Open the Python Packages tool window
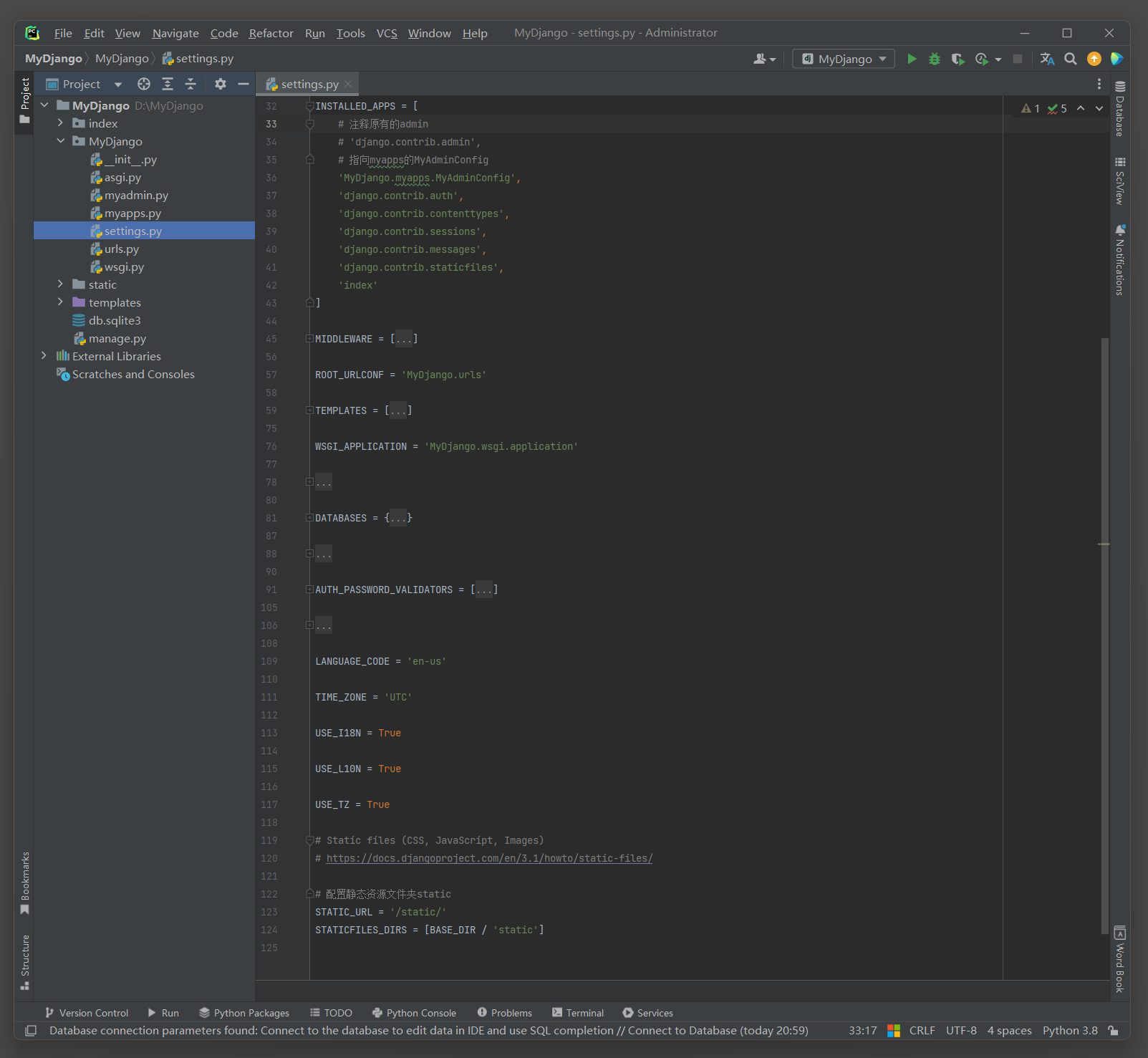The width and height of the screenshot is (1148, 1058). 244,1013
